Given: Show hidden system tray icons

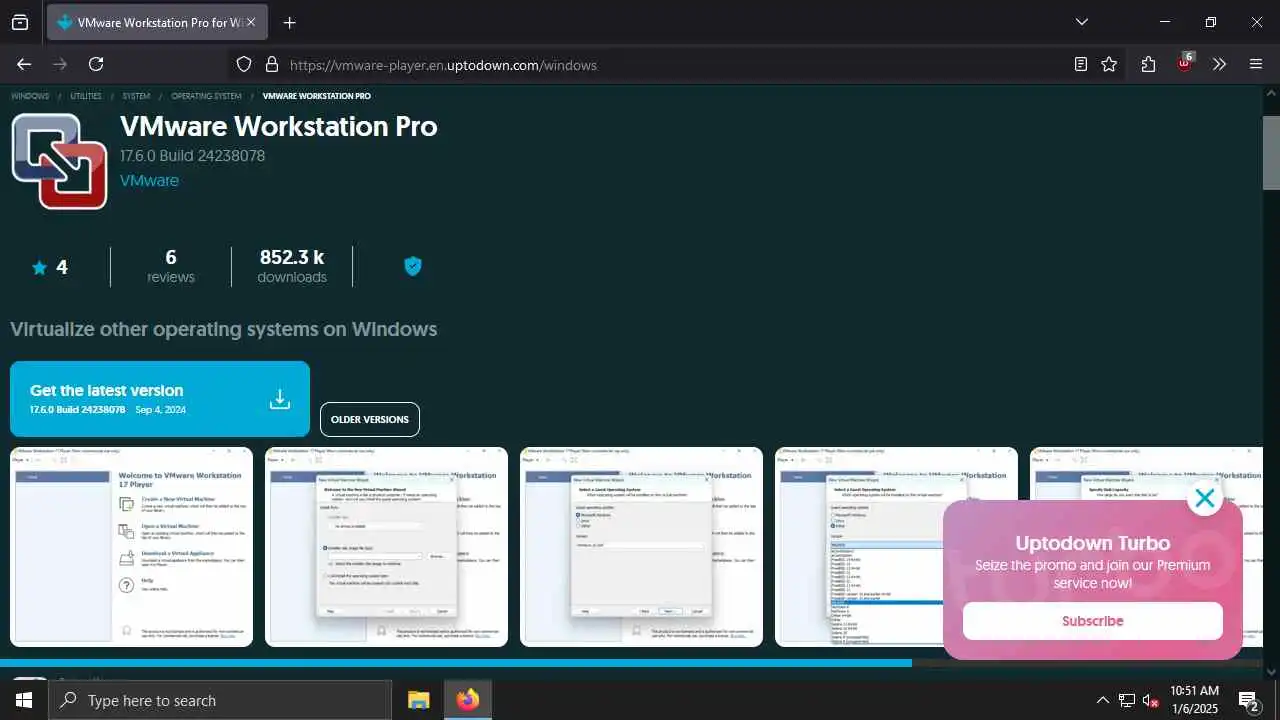Looking at the screenshot, I should tap(1102, 700).
